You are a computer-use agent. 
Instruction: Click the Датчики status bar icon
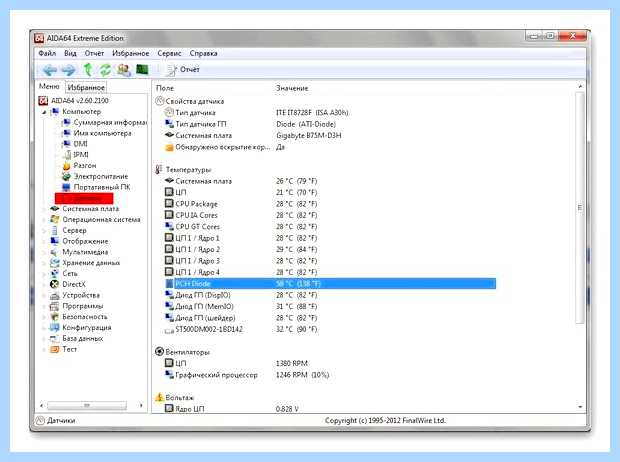(40, 420)
